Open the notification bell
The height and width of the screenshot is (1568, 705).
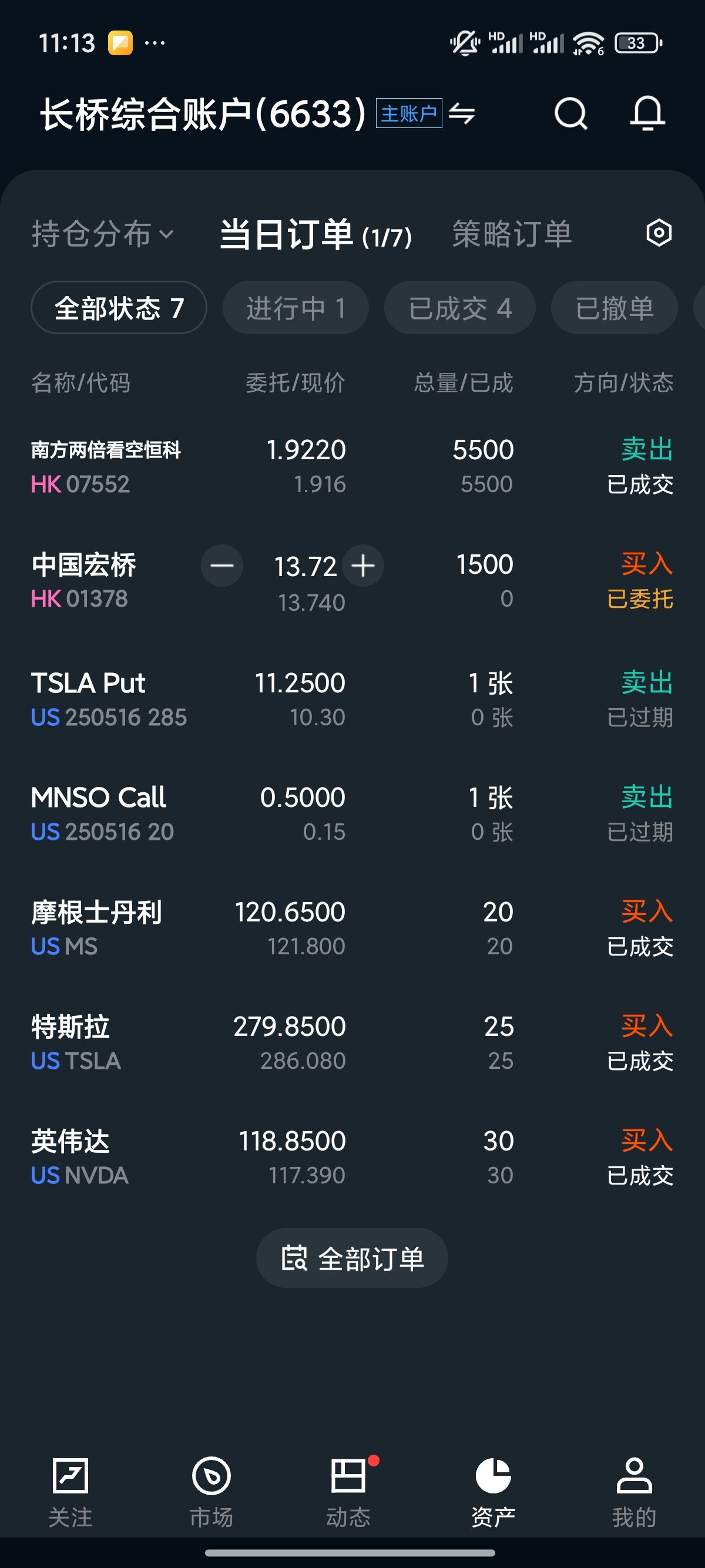click(647, 113)
